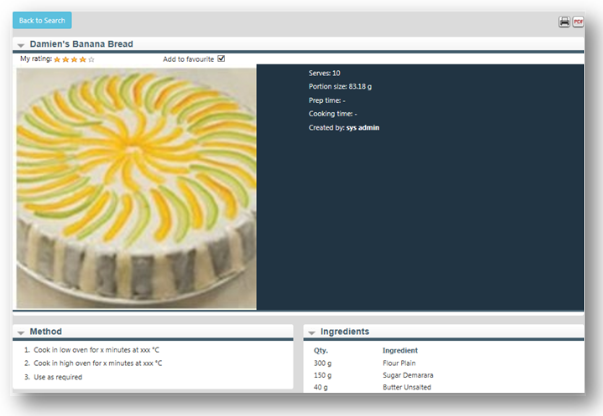This screenshot has width=603, height=416.
Task: Export the recipe with PDF icon
Action: [x=578, y=22]
